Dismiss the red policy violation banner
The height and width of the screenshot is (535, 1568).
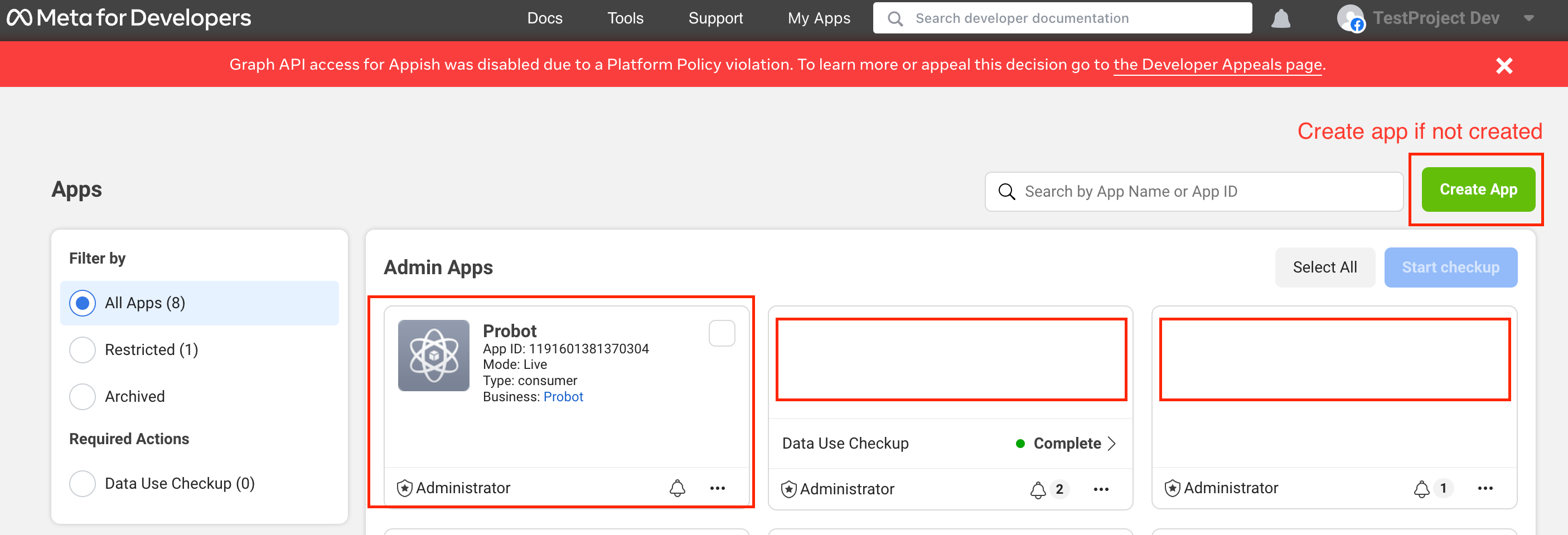1504,65
